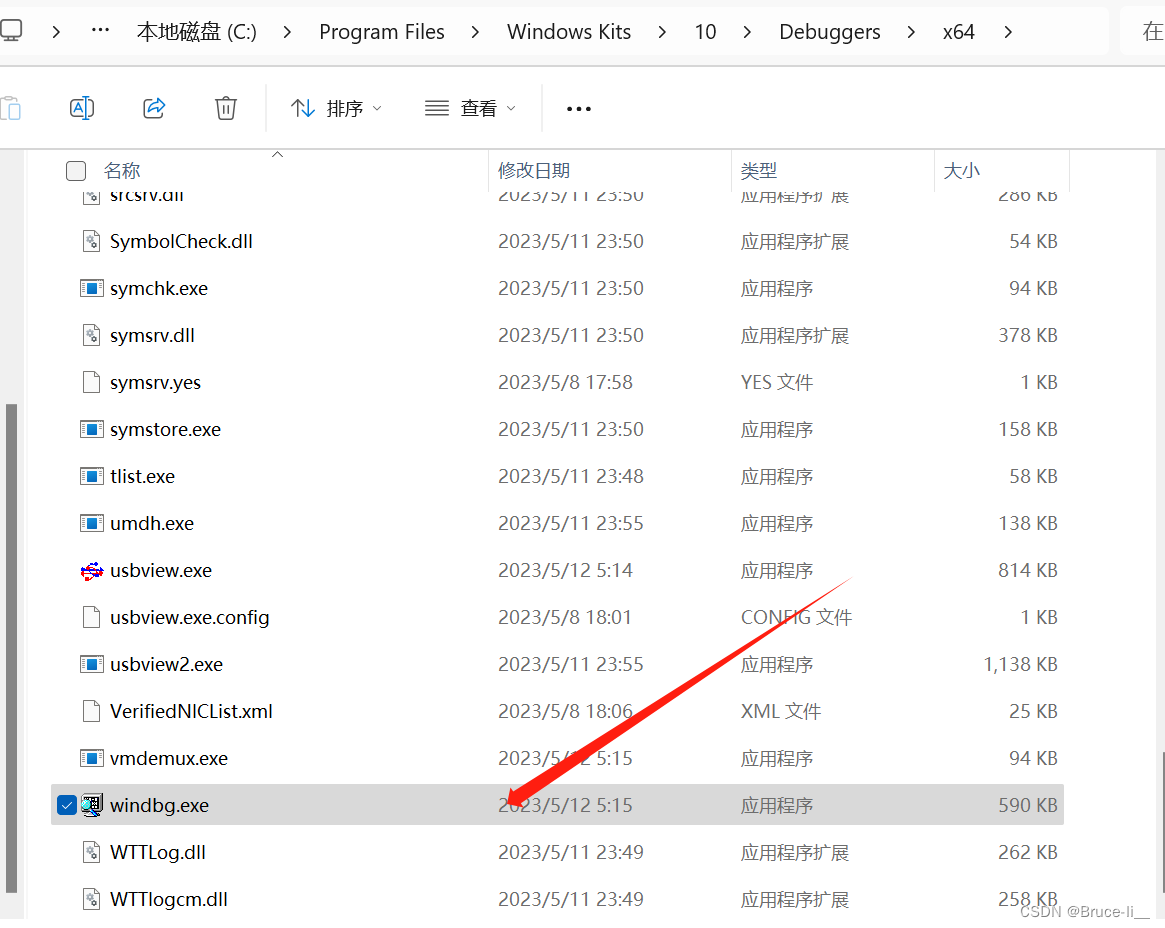Click the SymbolCheck.dll file icon
Screen dimensions: 1165x928
91,241
